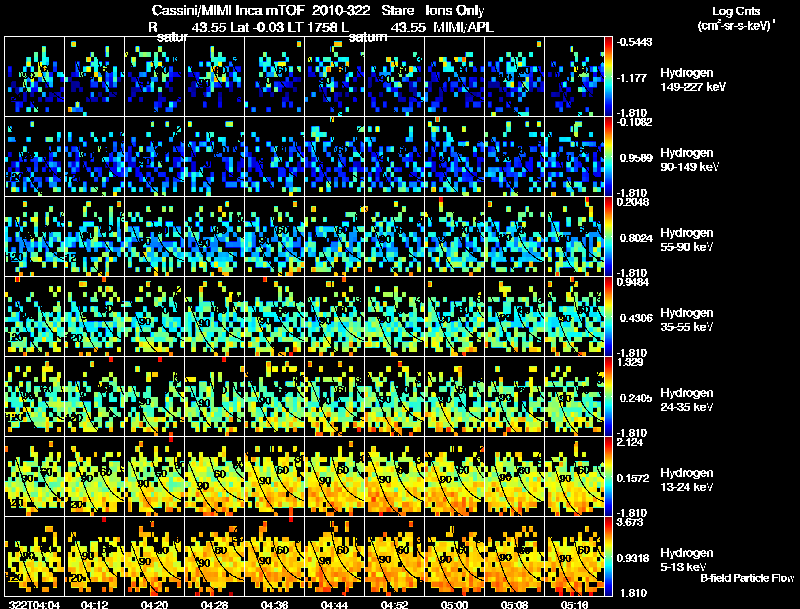Click 55-90 keV panel at 04:12
This screenshot has width=800, height=609.
tap(94, 237)
